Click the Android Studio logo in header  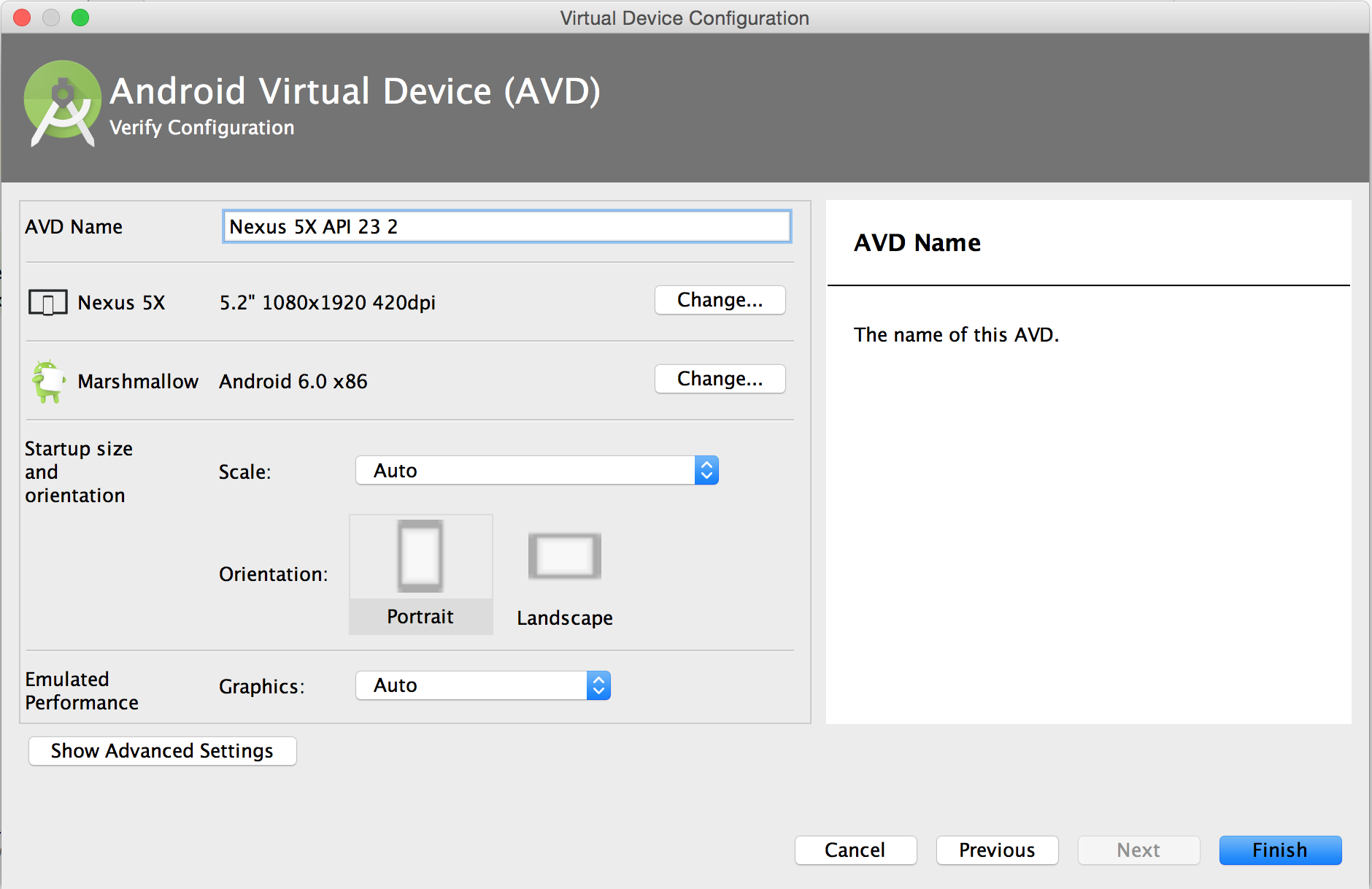63,104
